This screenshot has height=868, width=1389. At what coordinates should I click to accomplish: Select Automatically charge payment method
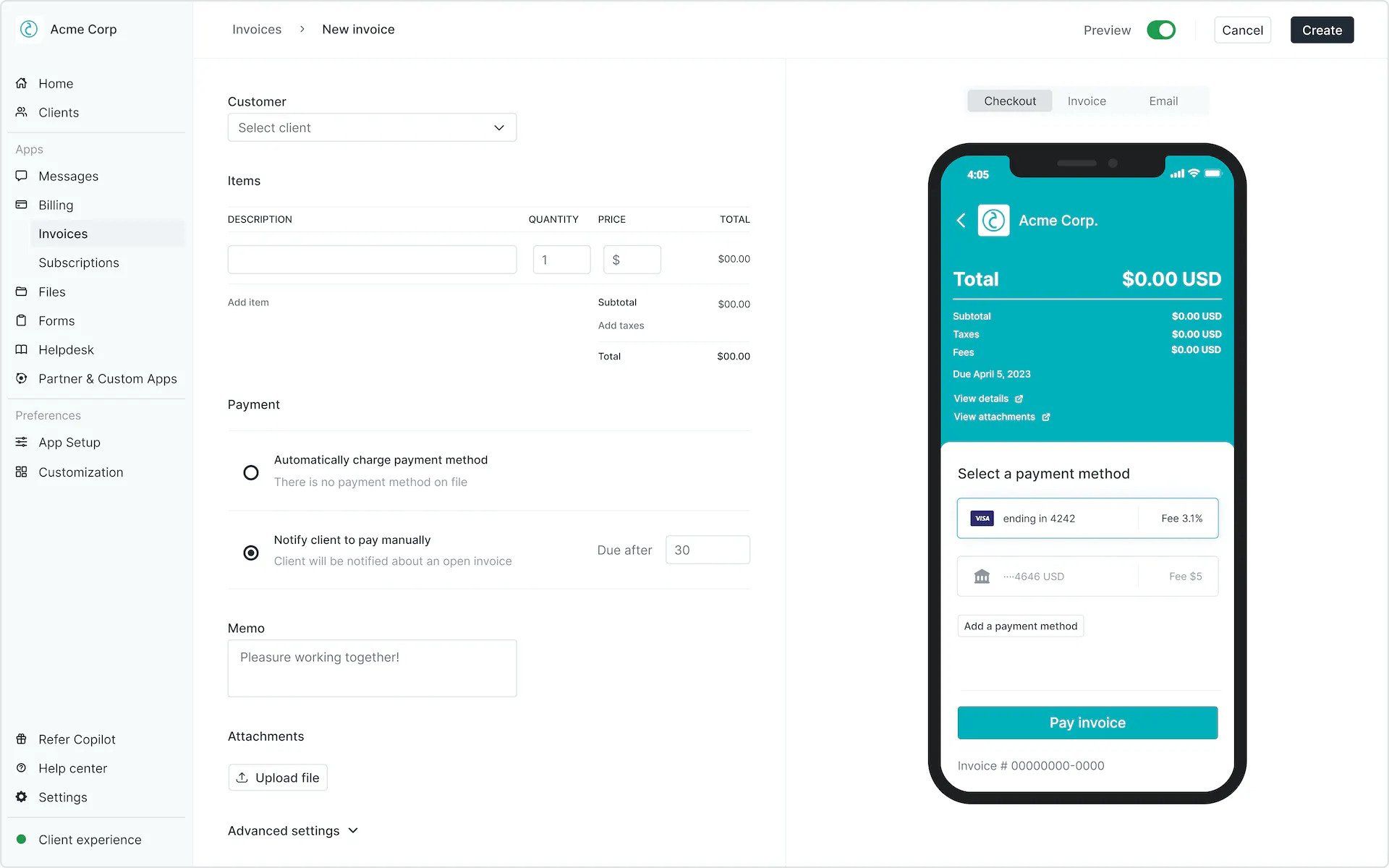click(250, 471)
